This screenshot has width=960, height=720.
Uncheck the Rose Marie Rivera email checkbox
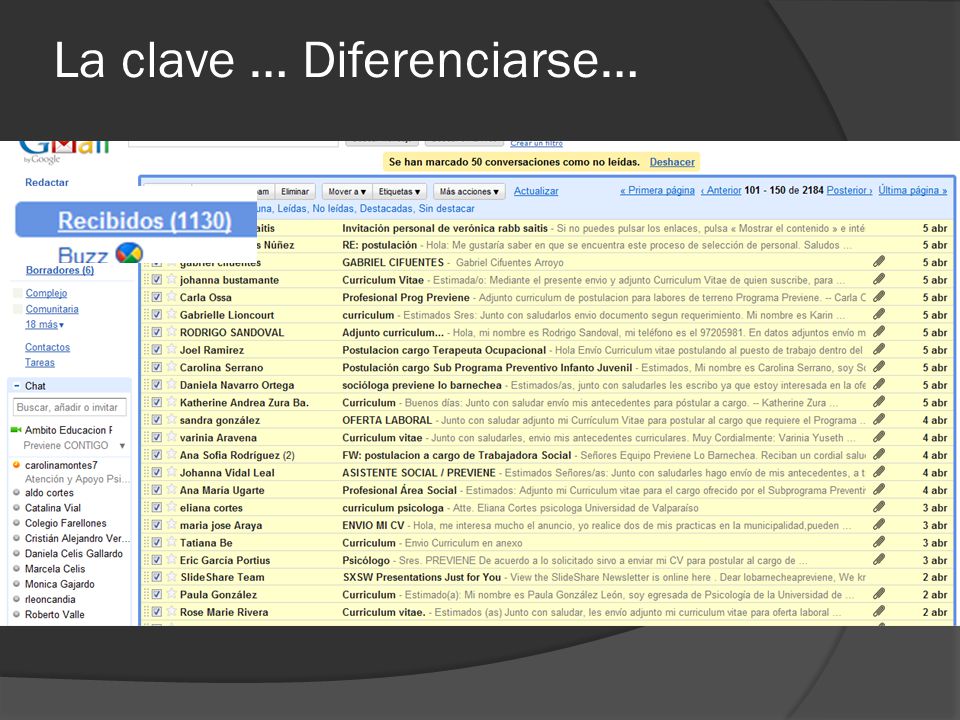[157, 612]
